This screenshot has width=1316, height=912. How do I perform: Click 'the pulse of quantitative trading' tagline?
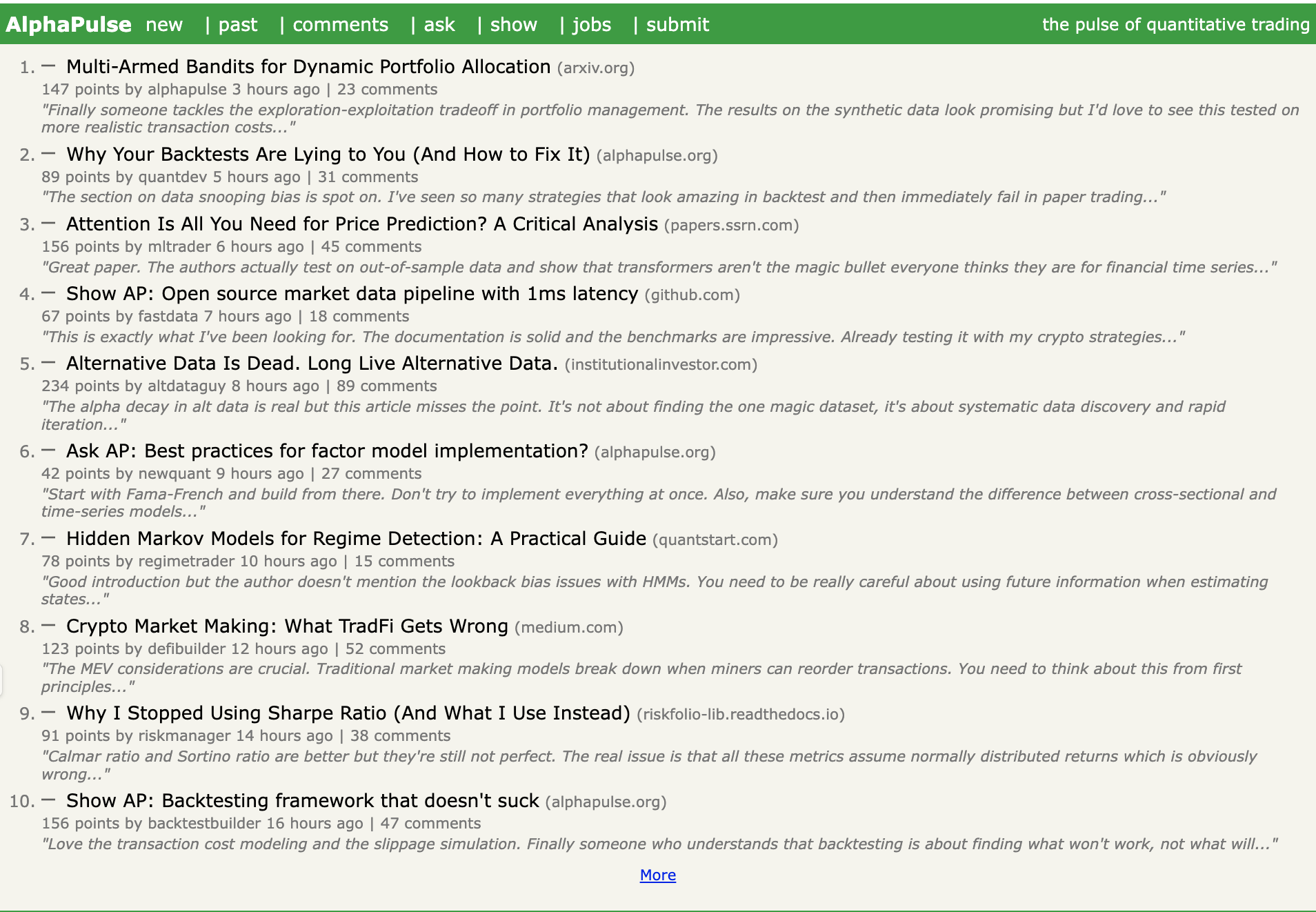(1175, 25)
